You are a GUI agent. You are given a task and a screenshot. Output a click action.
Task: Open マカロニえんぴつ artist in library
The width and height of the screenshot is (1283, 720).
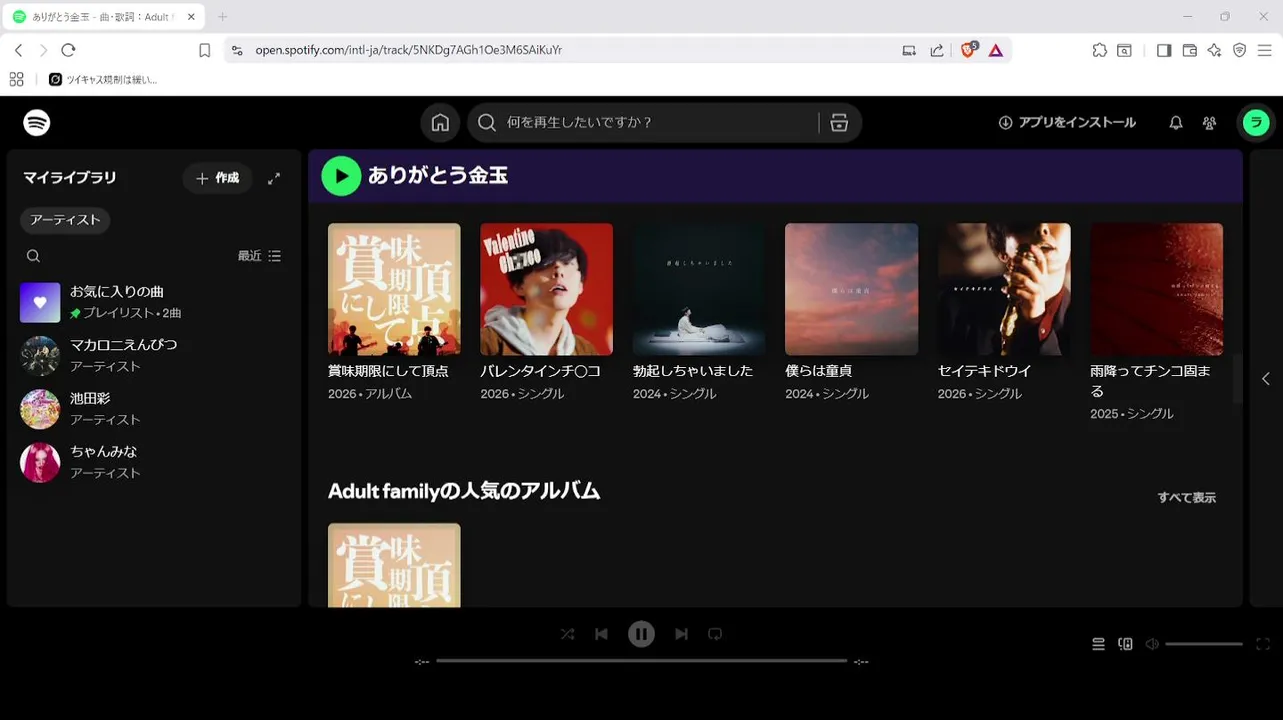click(x=154, y=355)
